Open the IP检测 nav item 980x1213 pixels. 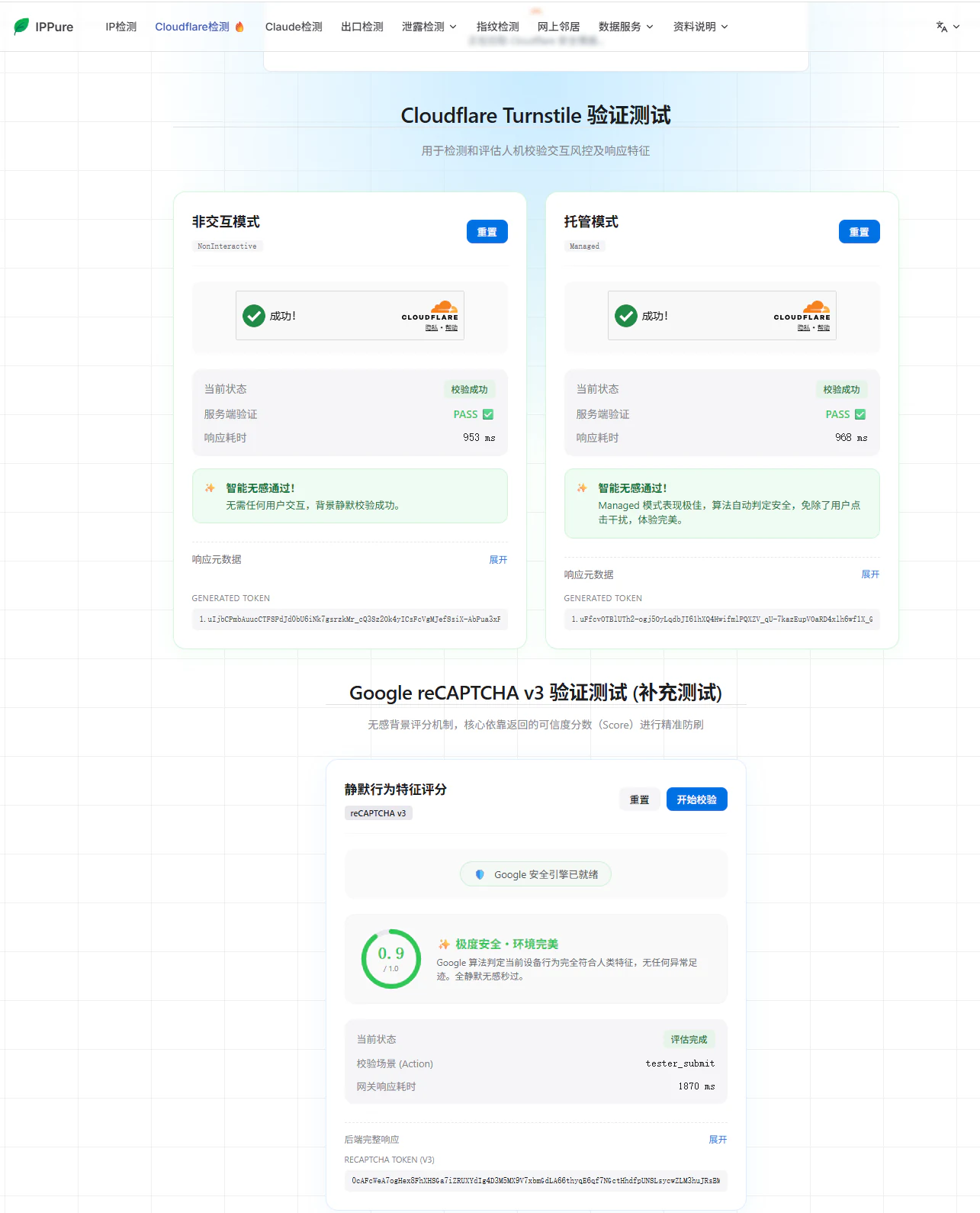click(x=121, y=27)
